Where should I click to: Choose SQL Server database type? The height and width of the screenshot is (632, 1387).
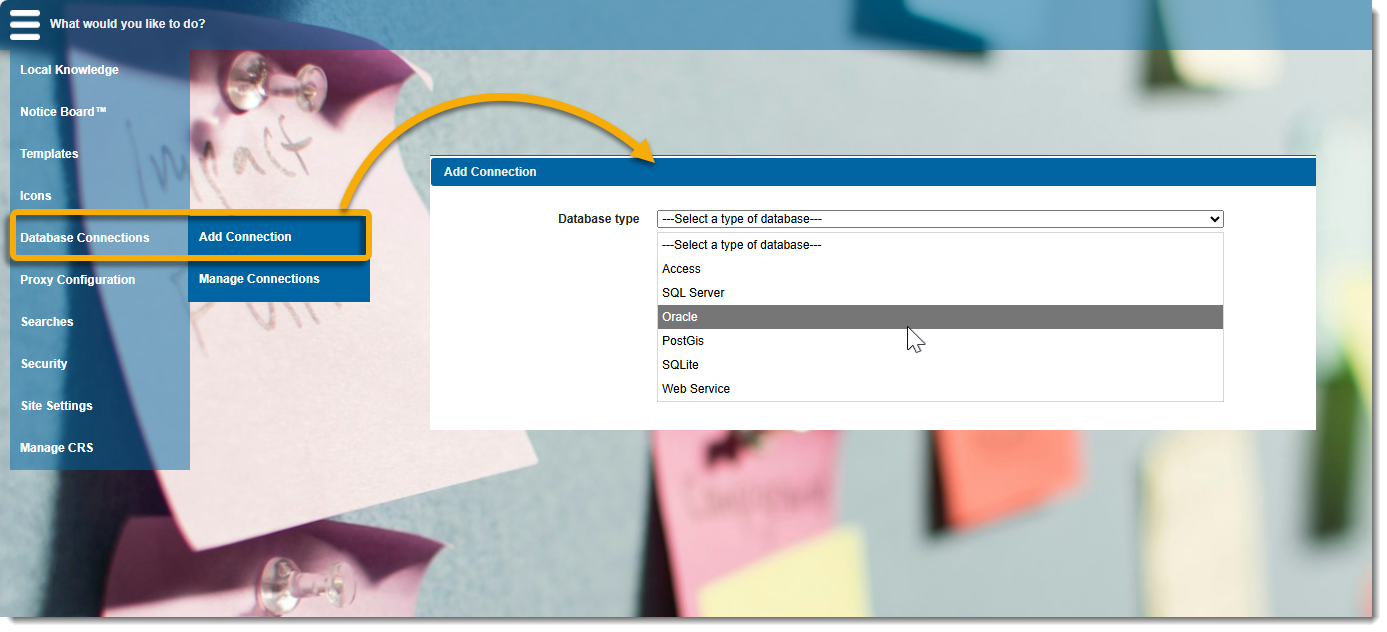pyautogui.click(x=693, y=293)
